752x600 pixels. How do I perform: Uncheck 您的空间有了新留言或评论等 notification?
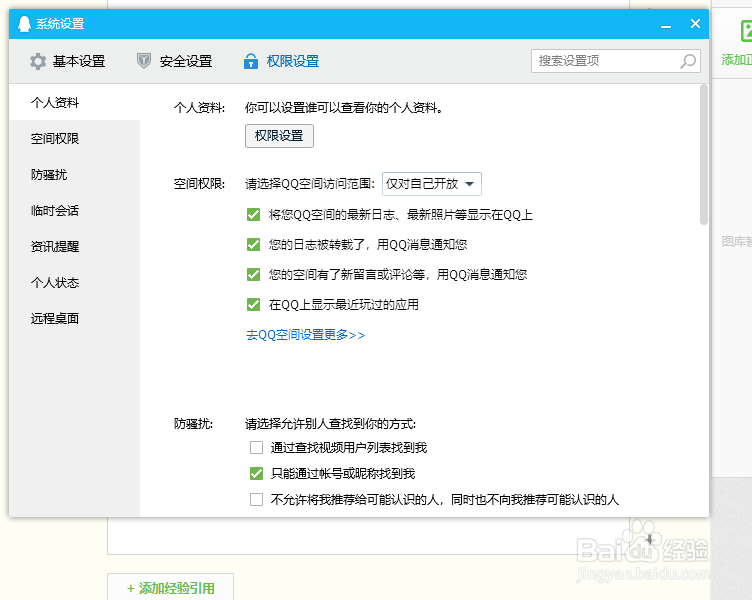tap(253, 274)
